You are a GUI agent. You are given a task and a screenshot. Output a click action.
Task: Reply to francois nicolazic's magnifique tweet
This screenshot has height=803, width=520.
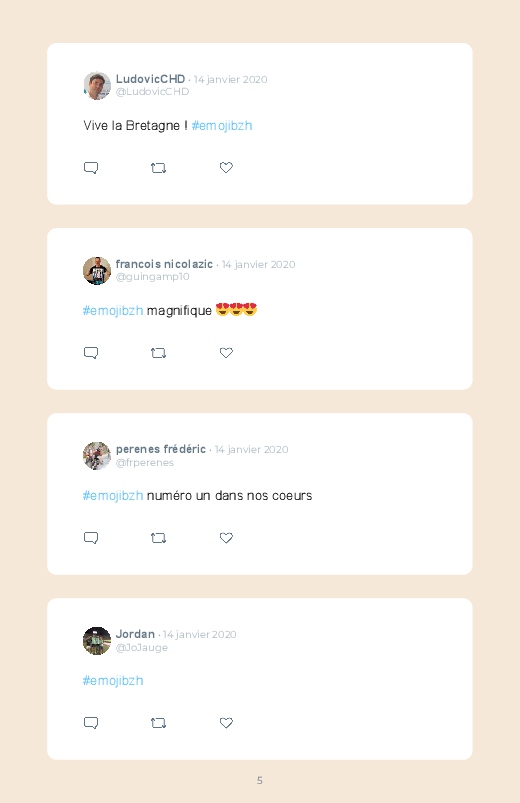[x=91, y=353]
